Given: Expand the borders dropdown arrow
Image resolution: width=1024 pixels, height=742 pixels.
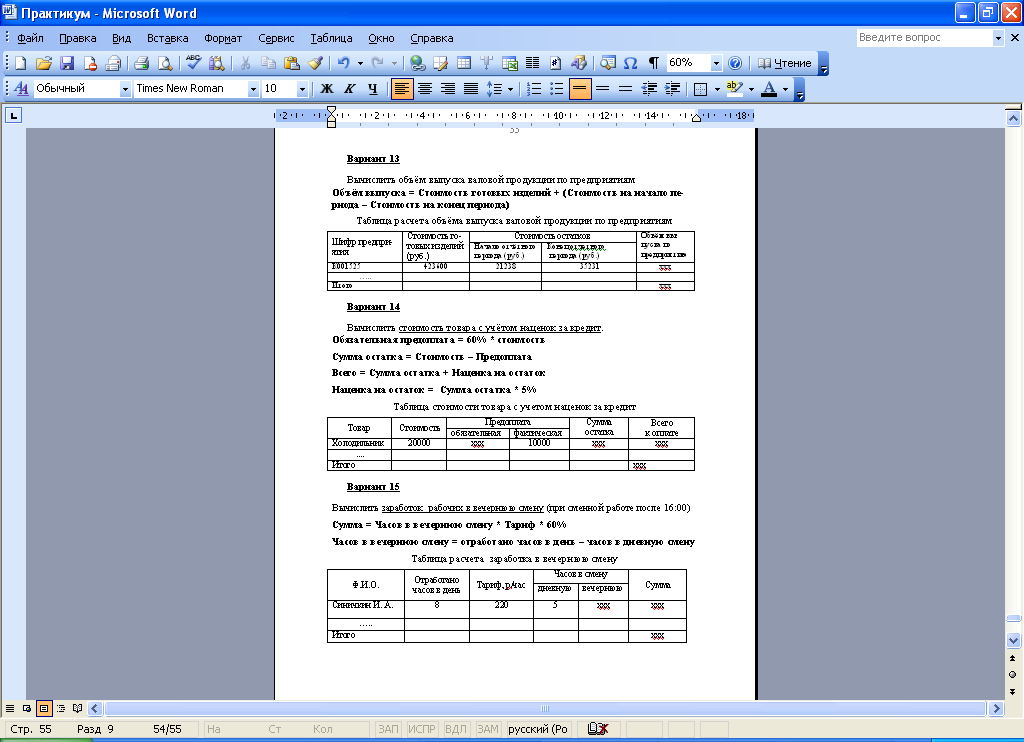Looking at the screenshot, I should tap(717, 88).
